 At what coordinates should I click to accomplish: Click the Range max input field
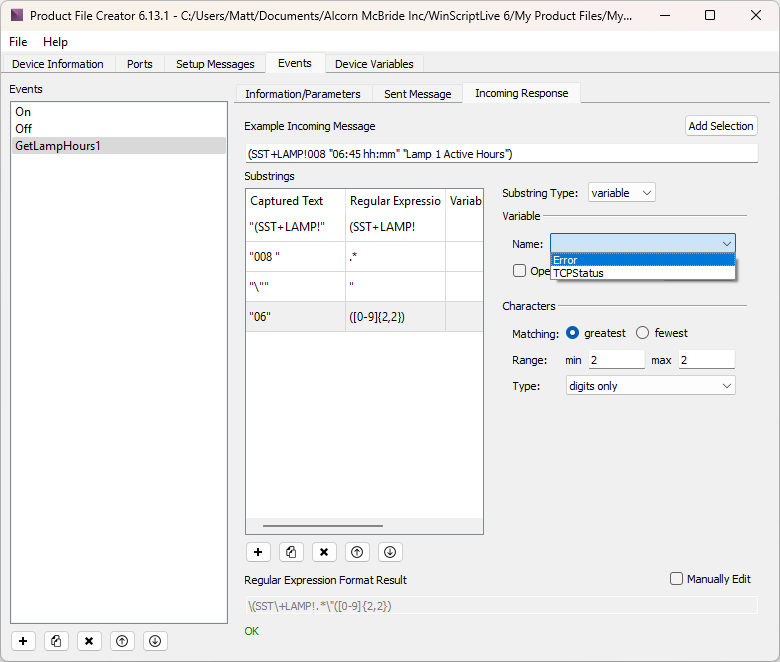[706, 360]
